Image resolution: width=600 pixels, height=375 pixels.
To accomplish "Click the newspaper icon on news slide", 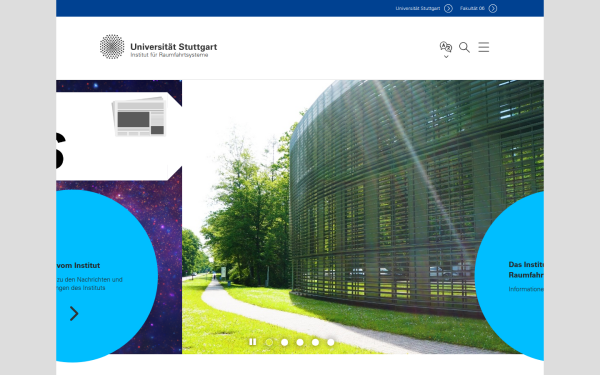I will click(x=139, y=117).
